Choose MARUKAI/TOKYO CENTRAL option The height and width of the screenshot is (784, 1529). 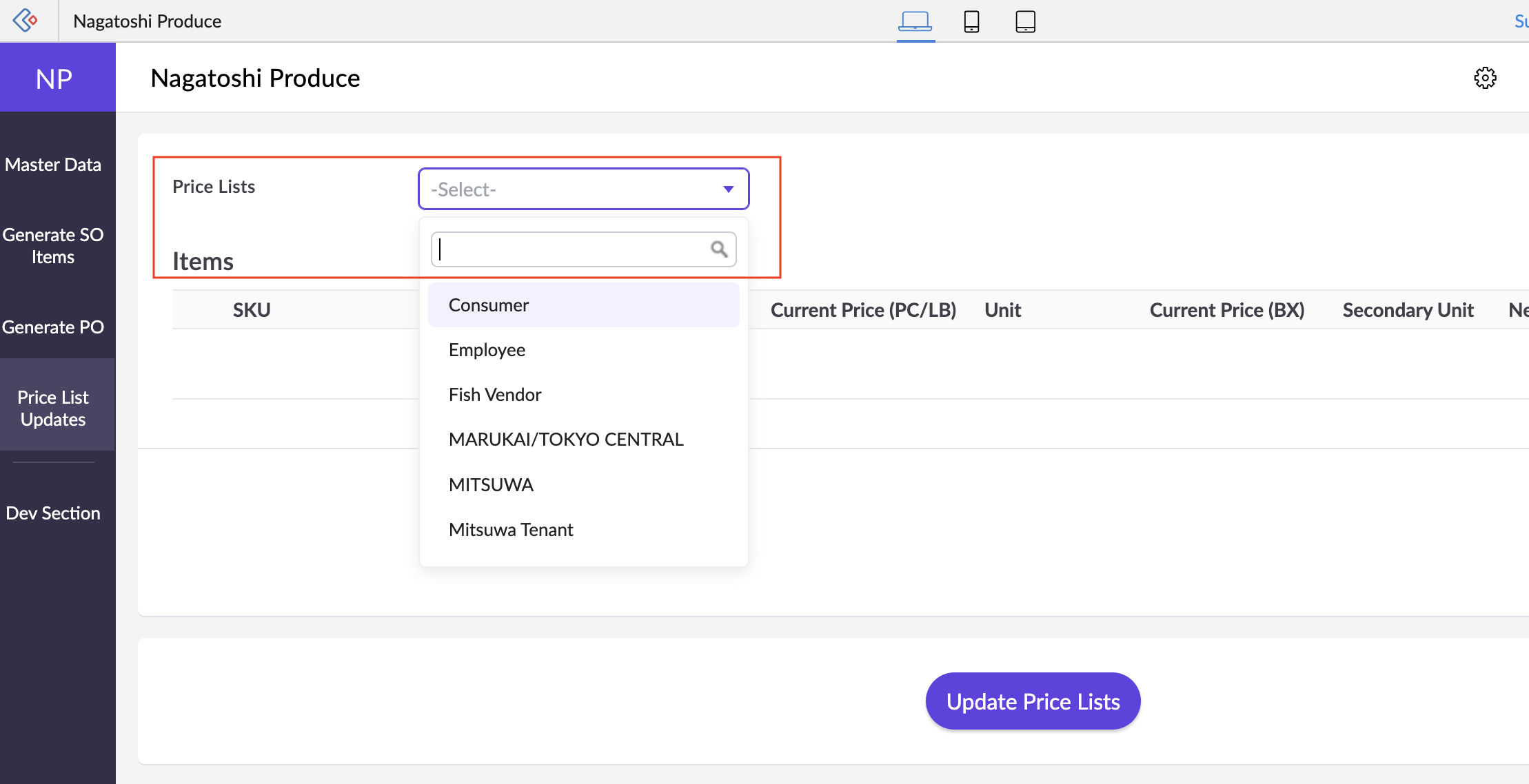(x=565, y=440)
